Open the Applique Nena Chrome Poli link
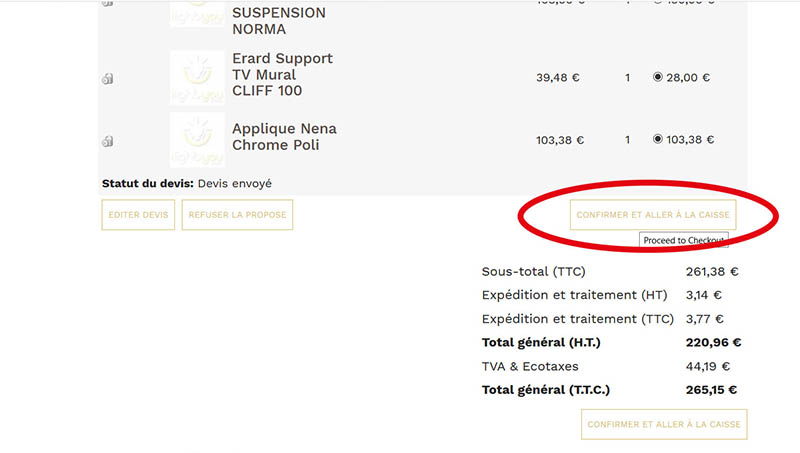The height and width of the screenshot is (453, 800). pos(284,137)
